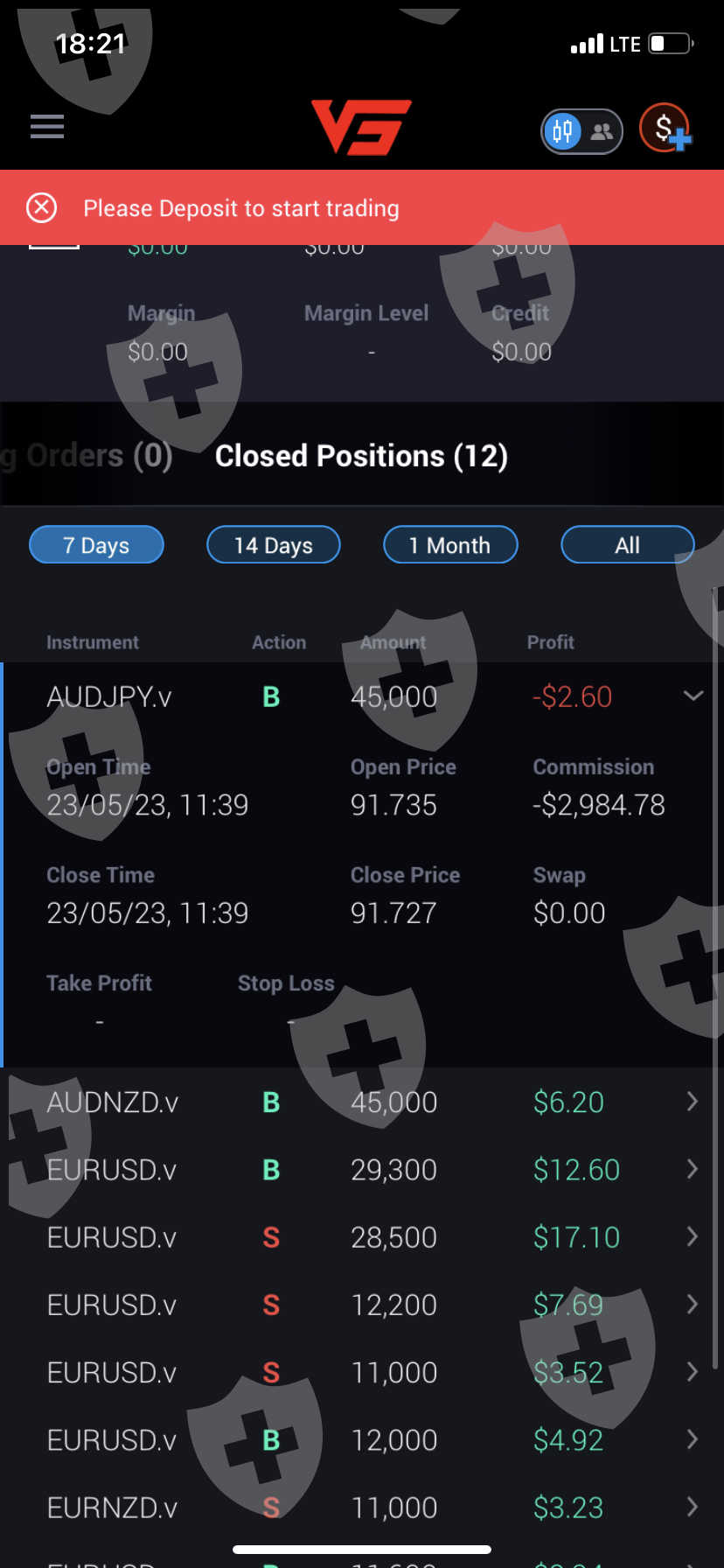Switch to candlestick trading mode
The height and width of the screenshot is (1568, 724).
pos(563,132)
